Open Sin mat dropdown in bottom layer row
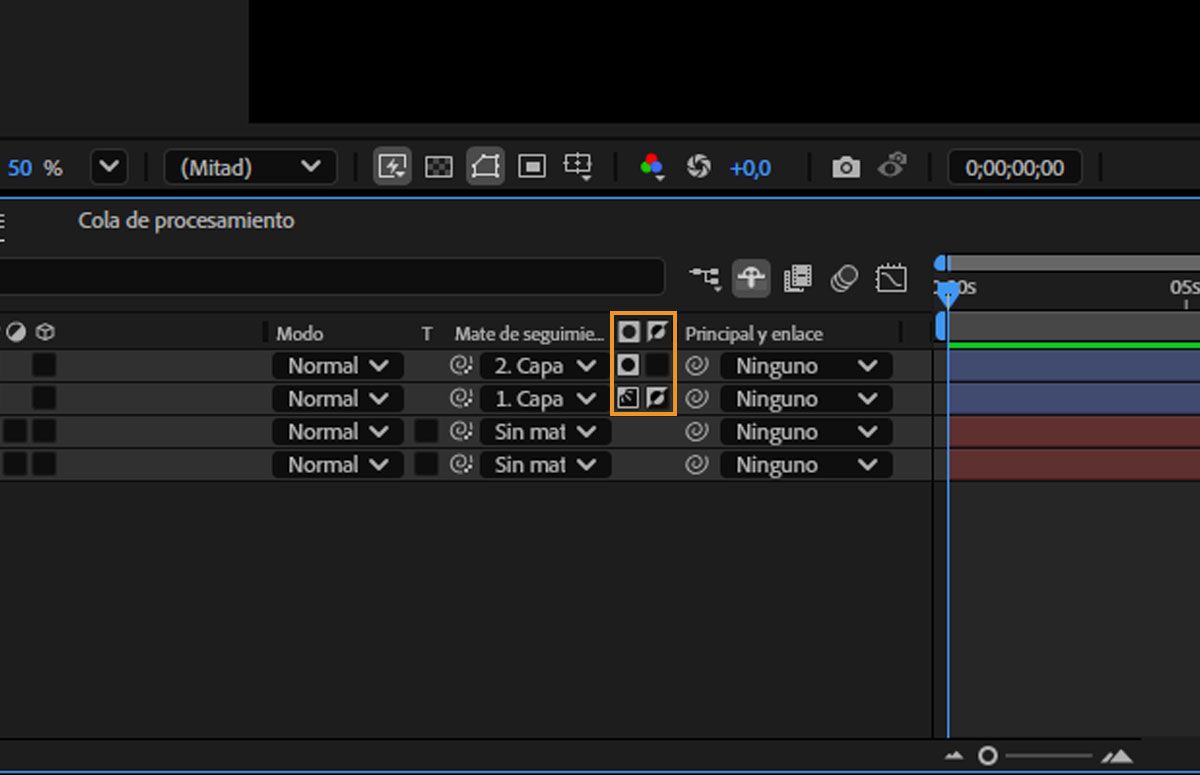 click(x=545, y=465)
